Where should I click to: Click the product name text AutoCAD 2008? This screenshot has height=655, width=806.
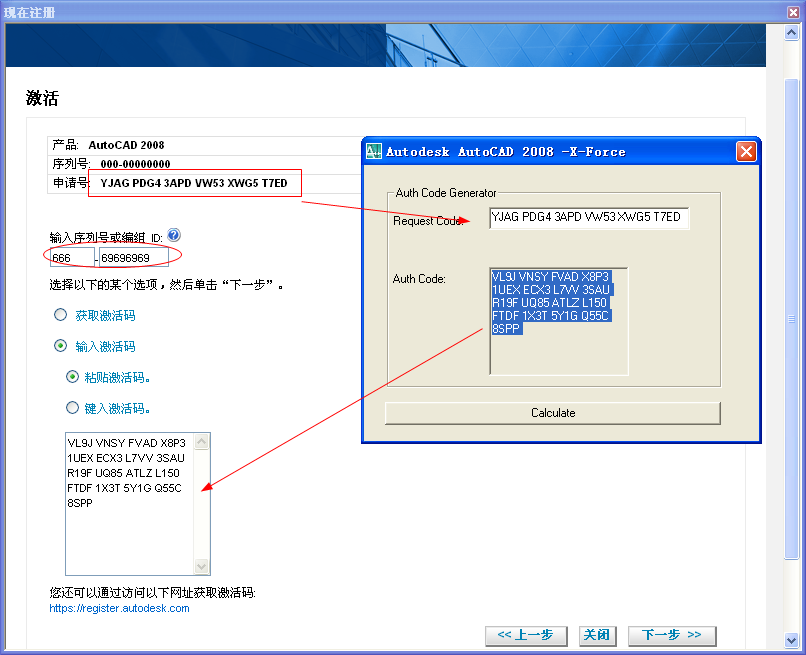pos(126,145)
